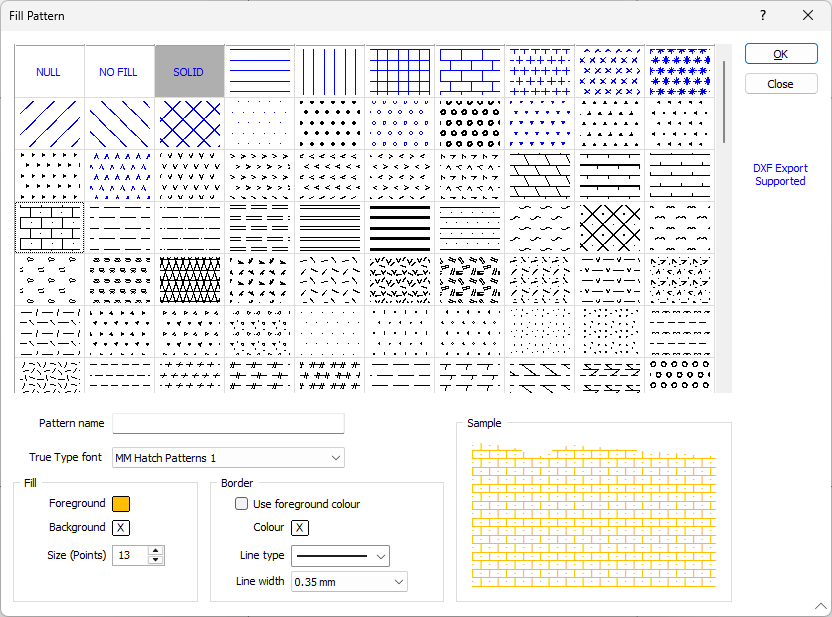Decrease Size points with down arrow
Viewport: 832px width, 617px height.
(x=155, y=560)
